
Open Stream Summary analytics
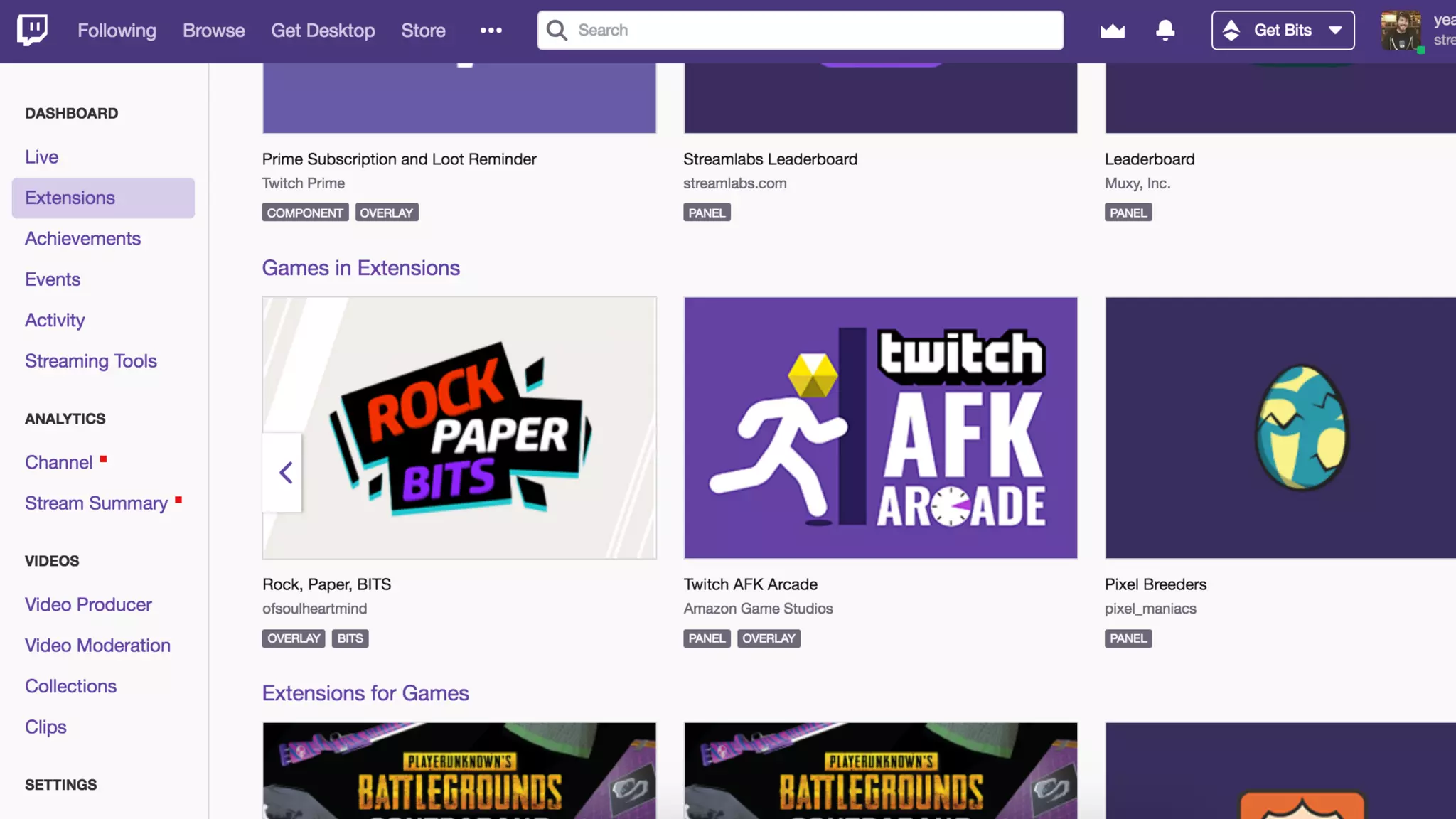click(x=96, y=503)
